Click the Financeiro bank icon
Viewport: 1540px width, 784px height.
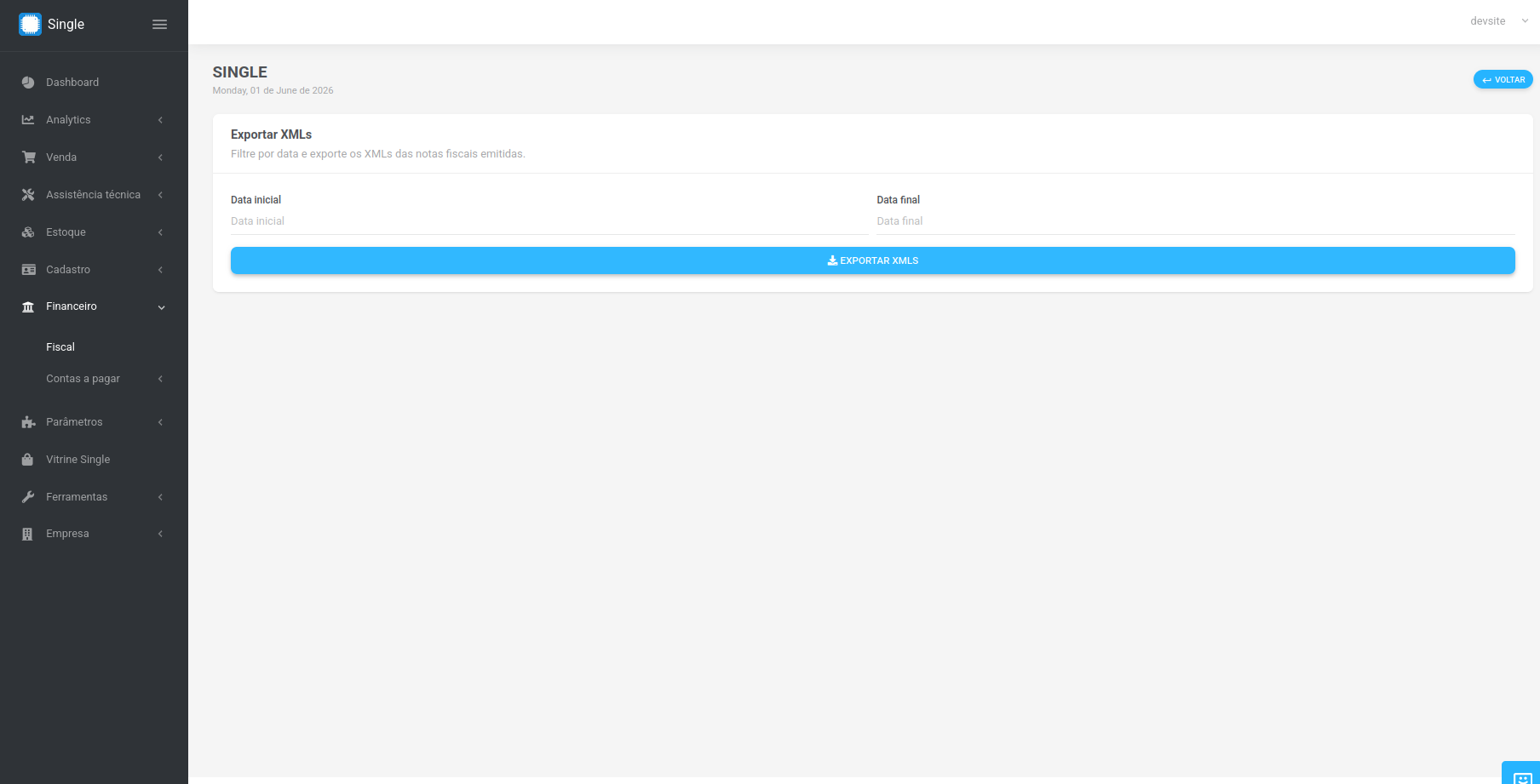tap(28, 306)
